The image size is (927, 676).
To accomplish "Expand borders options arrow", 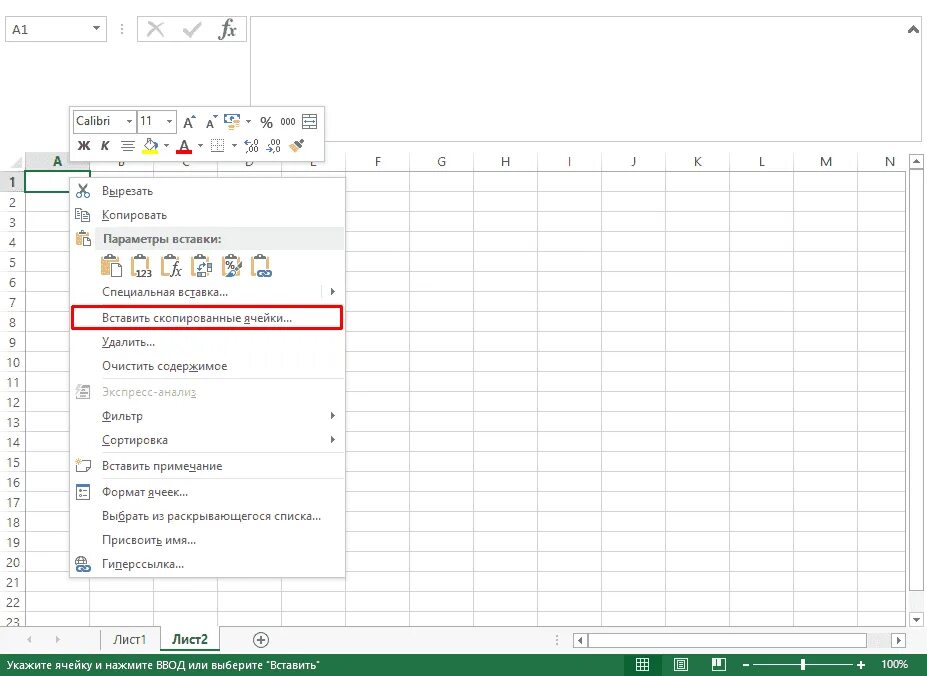I will (234, 145).
